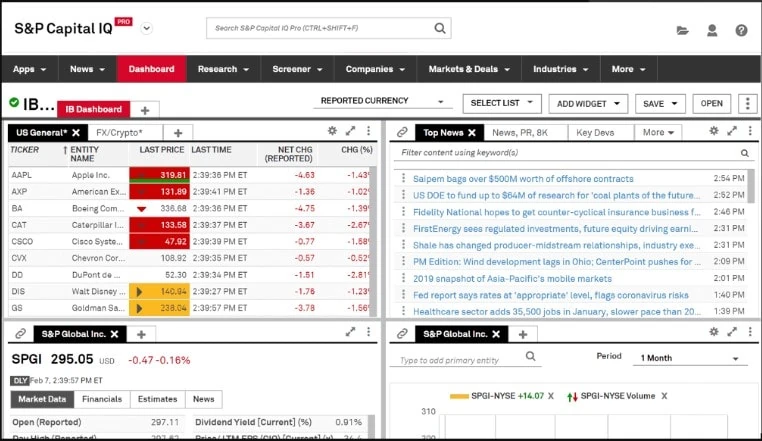Screen dimensions: 762x441
Task: Open drag menu for Saipem news row
Action: point(403,178)
